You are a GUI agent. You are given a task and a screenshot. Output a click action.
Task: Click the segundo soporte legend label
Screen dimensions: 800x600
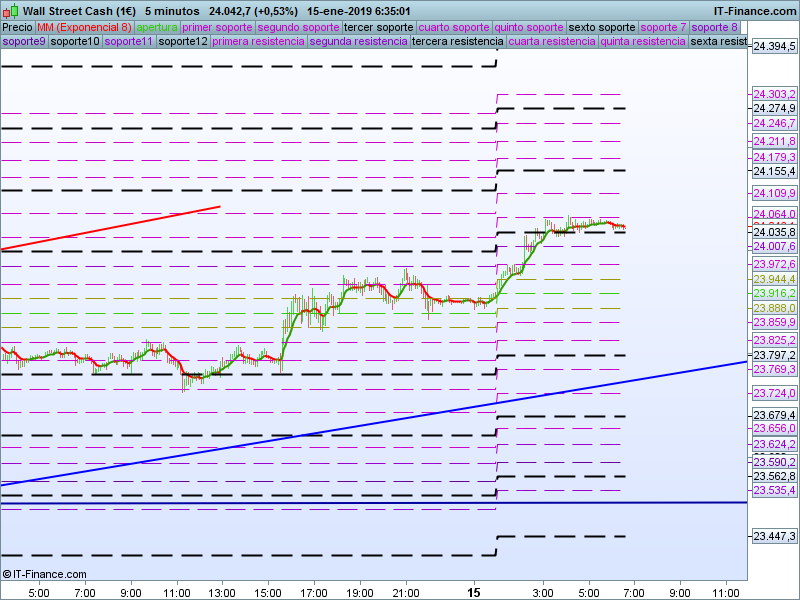click(298, 28)
